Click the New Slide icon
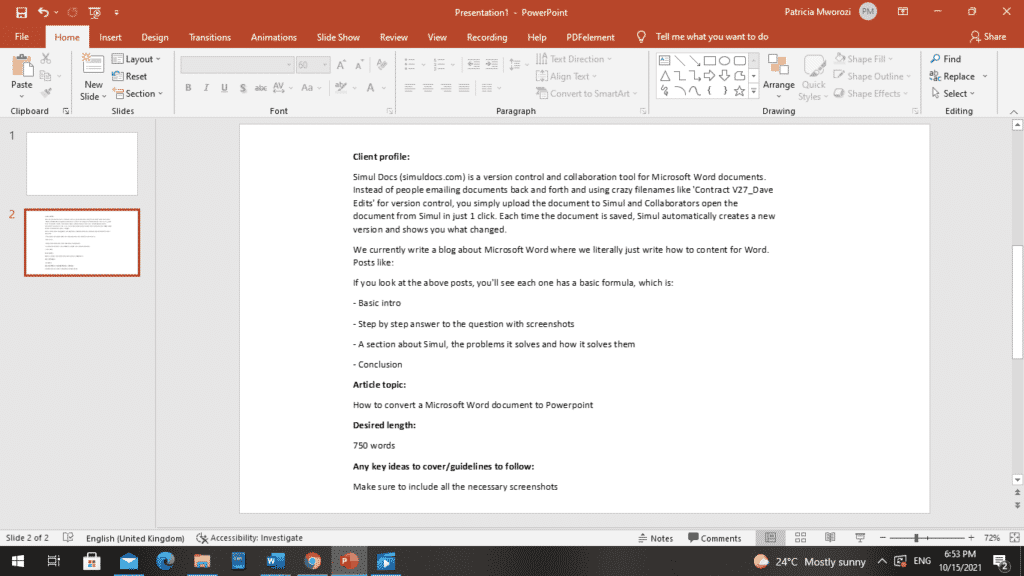The image size is (1024, 576). [x=93, y=65]
